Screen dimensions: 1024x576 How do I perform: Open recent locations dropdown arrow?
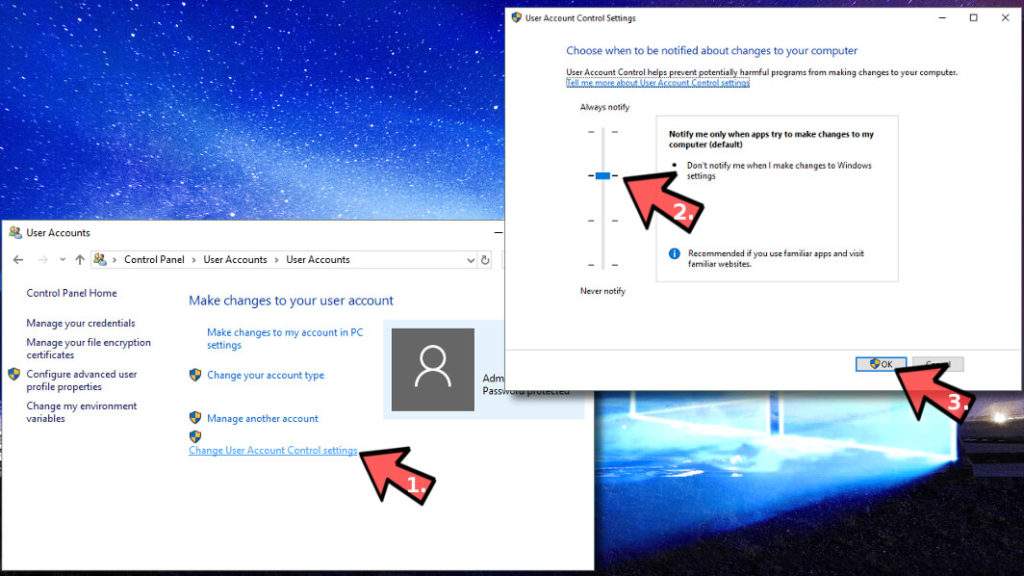pyautogui.click(x=62, y=260)
